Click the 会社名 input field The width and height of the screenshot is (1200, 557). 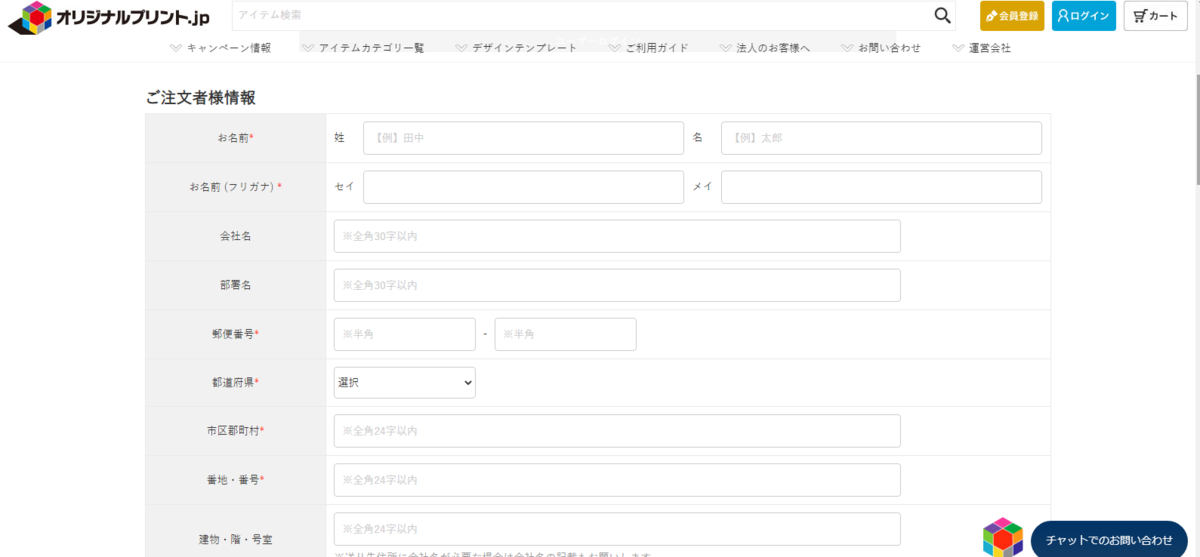click(617, 236)
